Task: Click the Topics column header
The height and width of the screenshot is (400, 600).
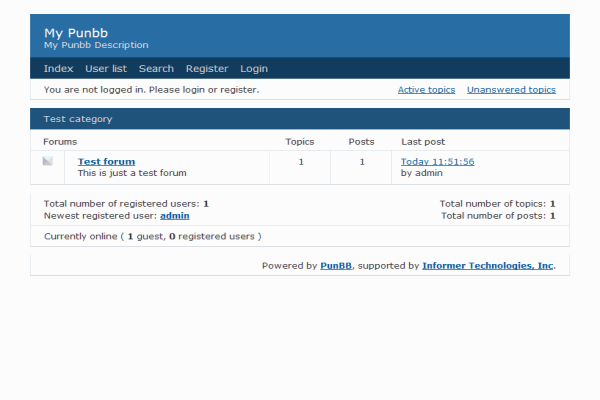Action: pyautogui.click(x=300, y=142)
